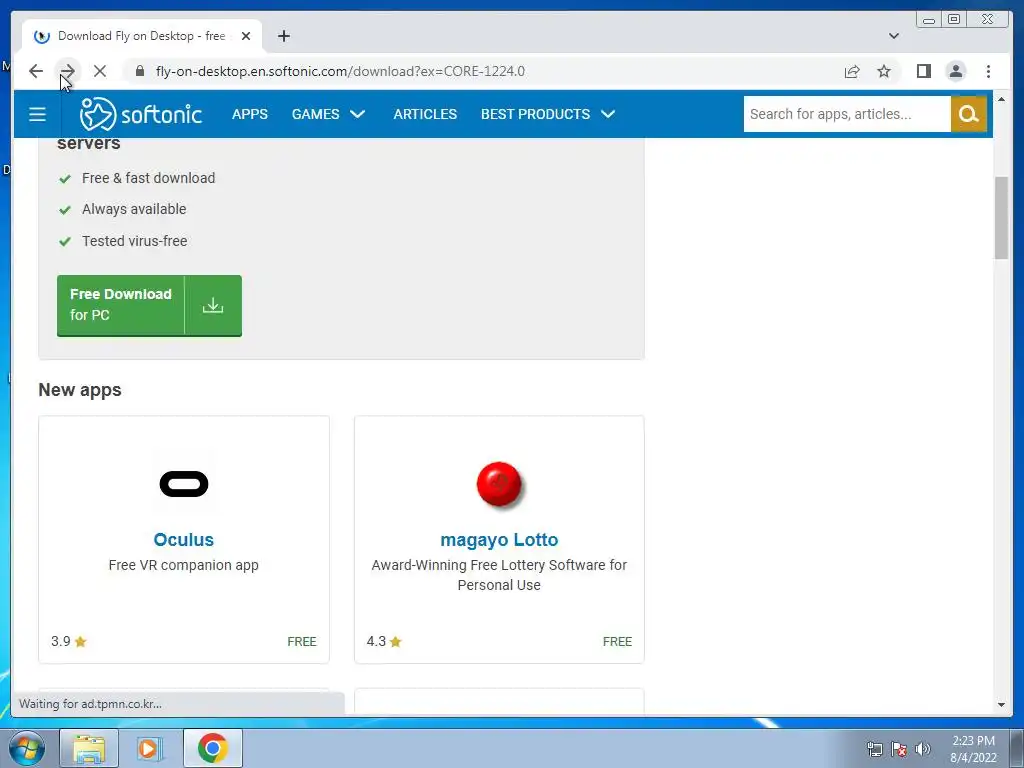
Task: Click the download arrow icon on green button
Action: (x=213, y=306)
